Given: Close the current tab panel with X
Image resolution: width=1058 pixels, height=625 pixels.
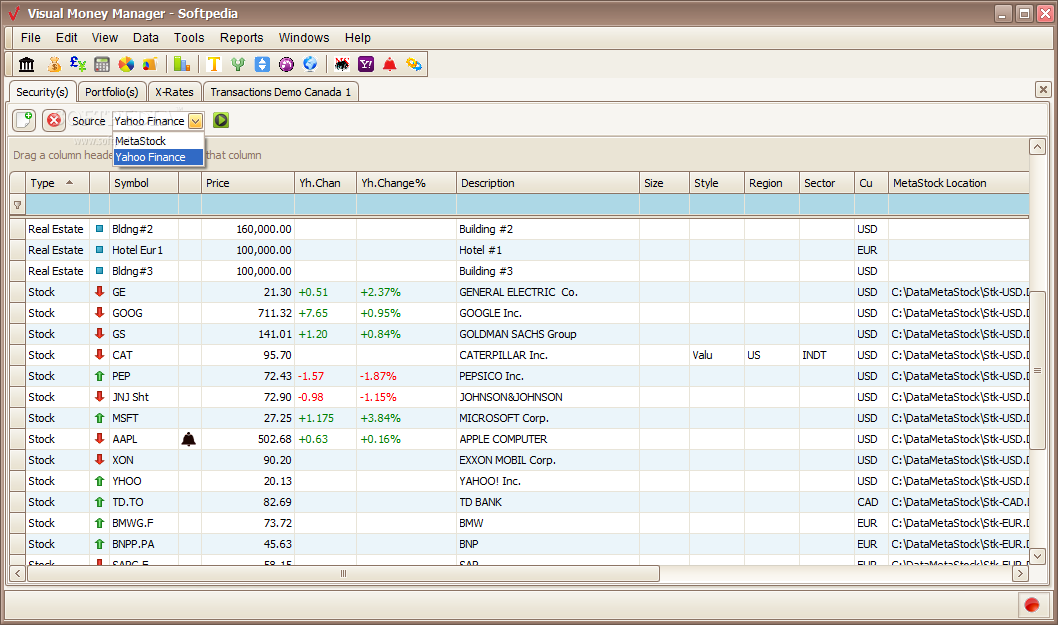Looking at the screenshot, I should coord(1043,89).
